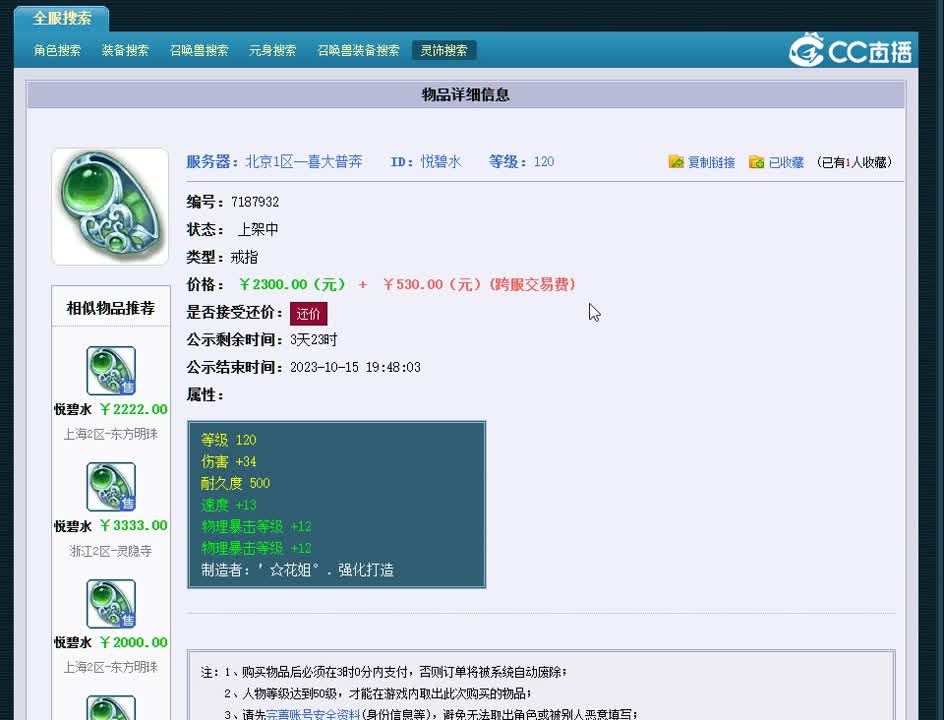This screenshot has height=720, width=944.
Task: Select the 灵饰搜索 tab
Action: tap(444, 51)
